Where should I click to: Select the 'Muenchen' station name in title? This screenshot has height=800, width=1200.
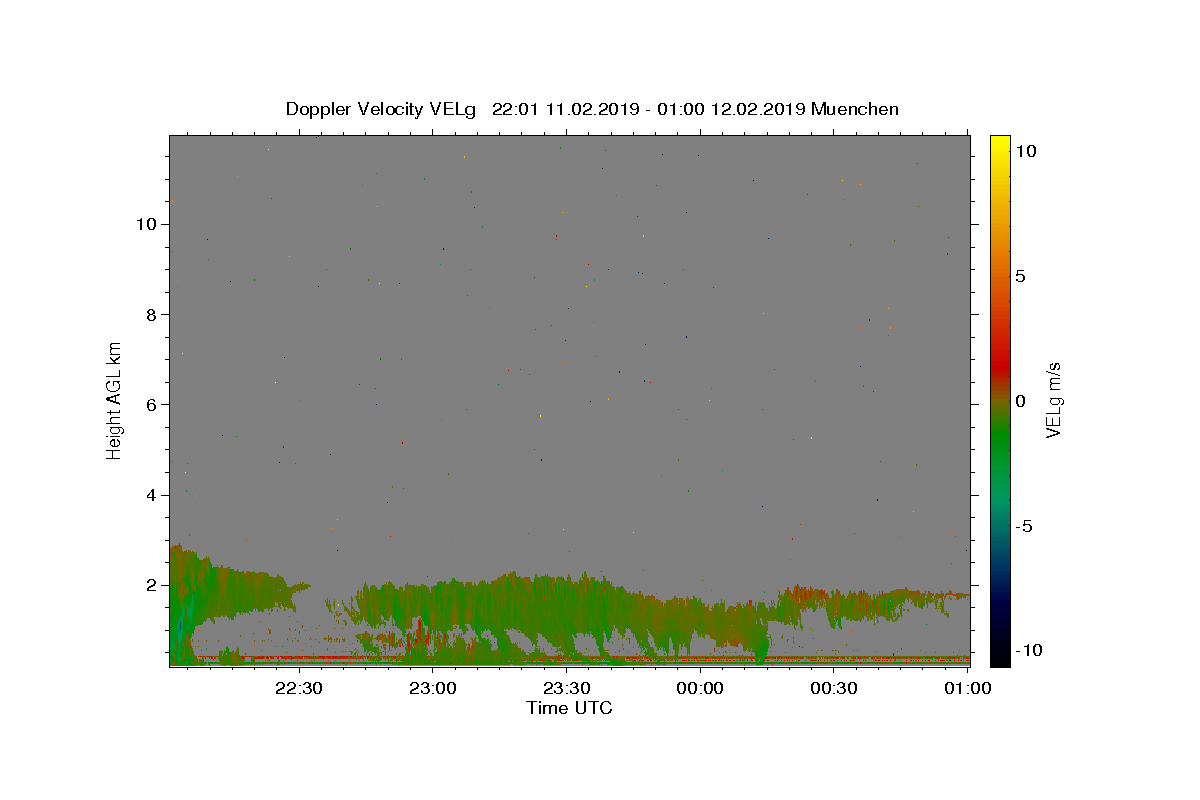click(855, 109)
